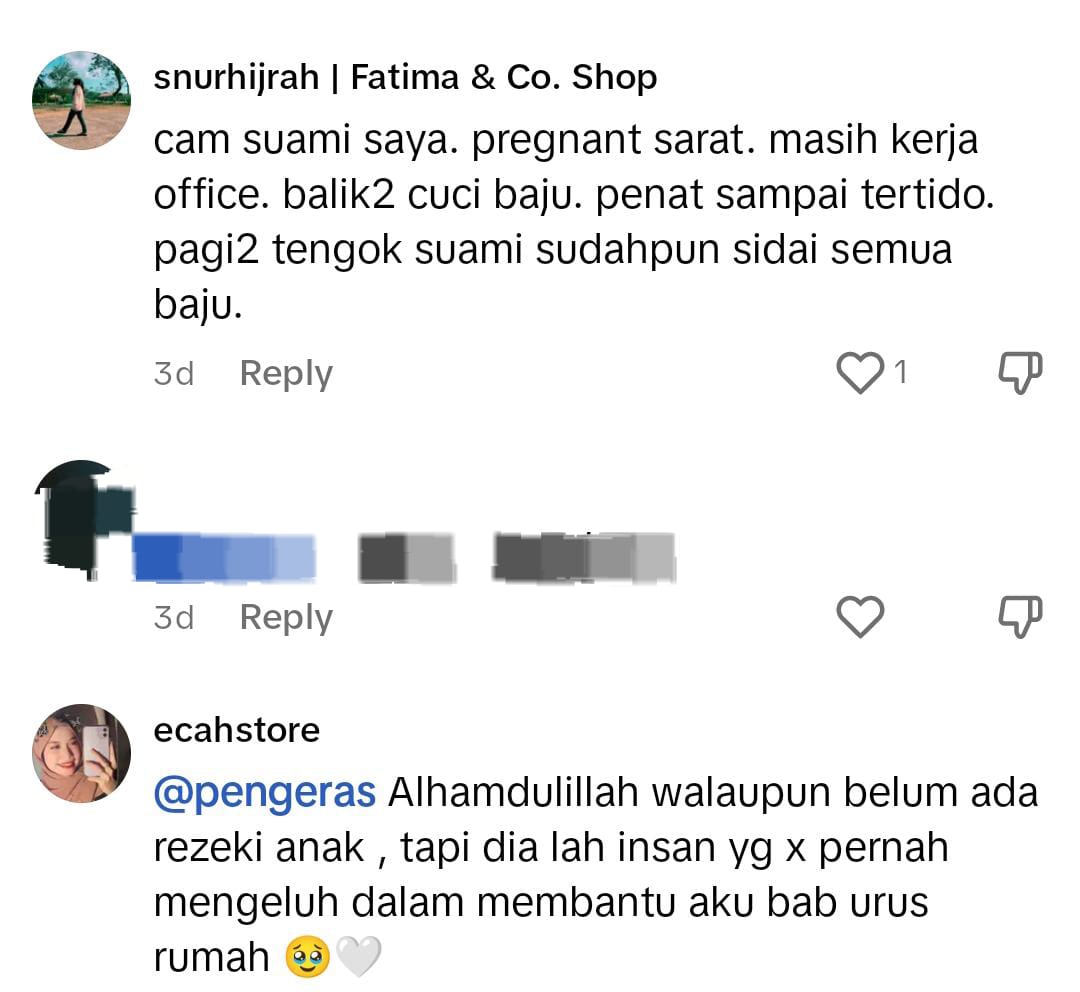1080x992 pixels.
Task: Tap the white heart emoji after rumah
Action: click(x=358, y=957)
